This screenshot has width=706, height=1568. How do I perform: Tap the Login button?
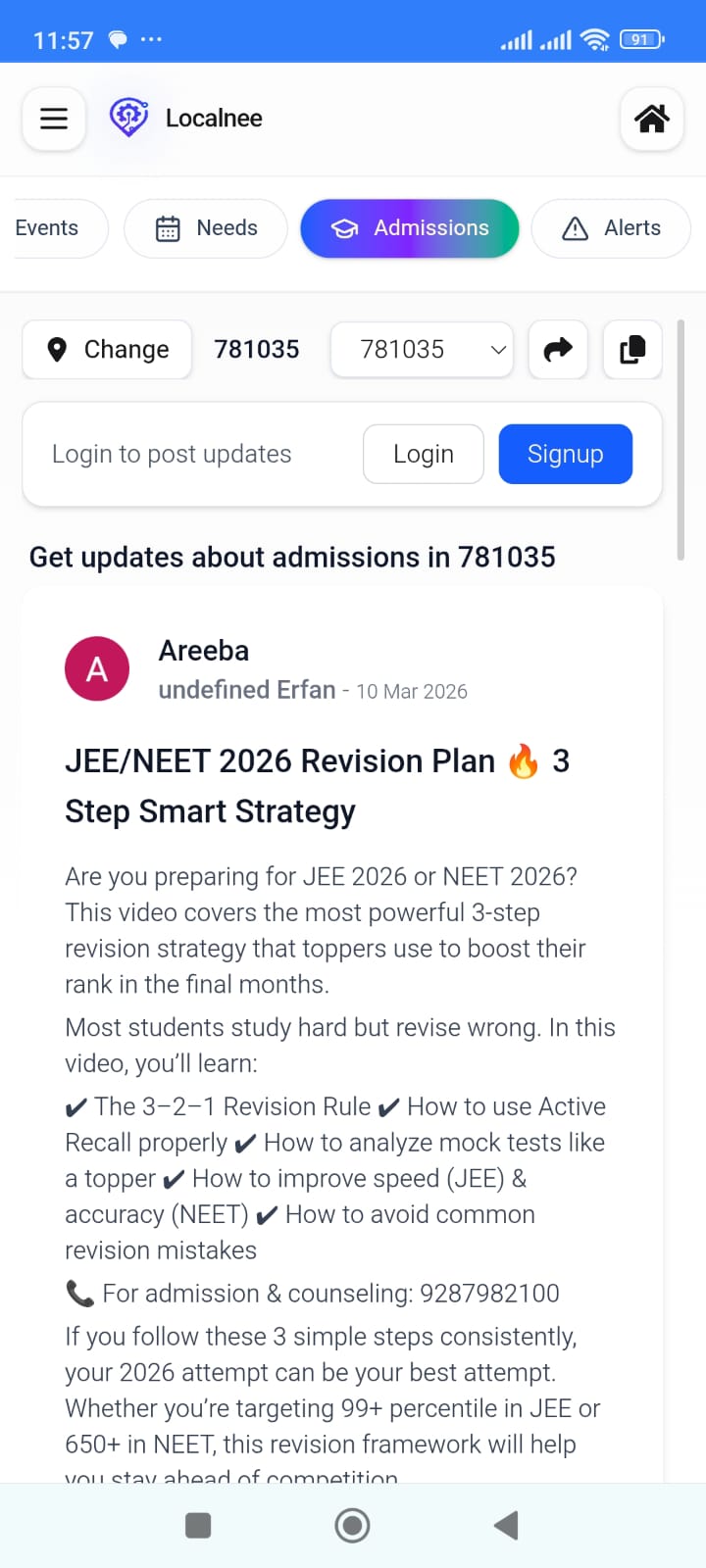[424, 454]
